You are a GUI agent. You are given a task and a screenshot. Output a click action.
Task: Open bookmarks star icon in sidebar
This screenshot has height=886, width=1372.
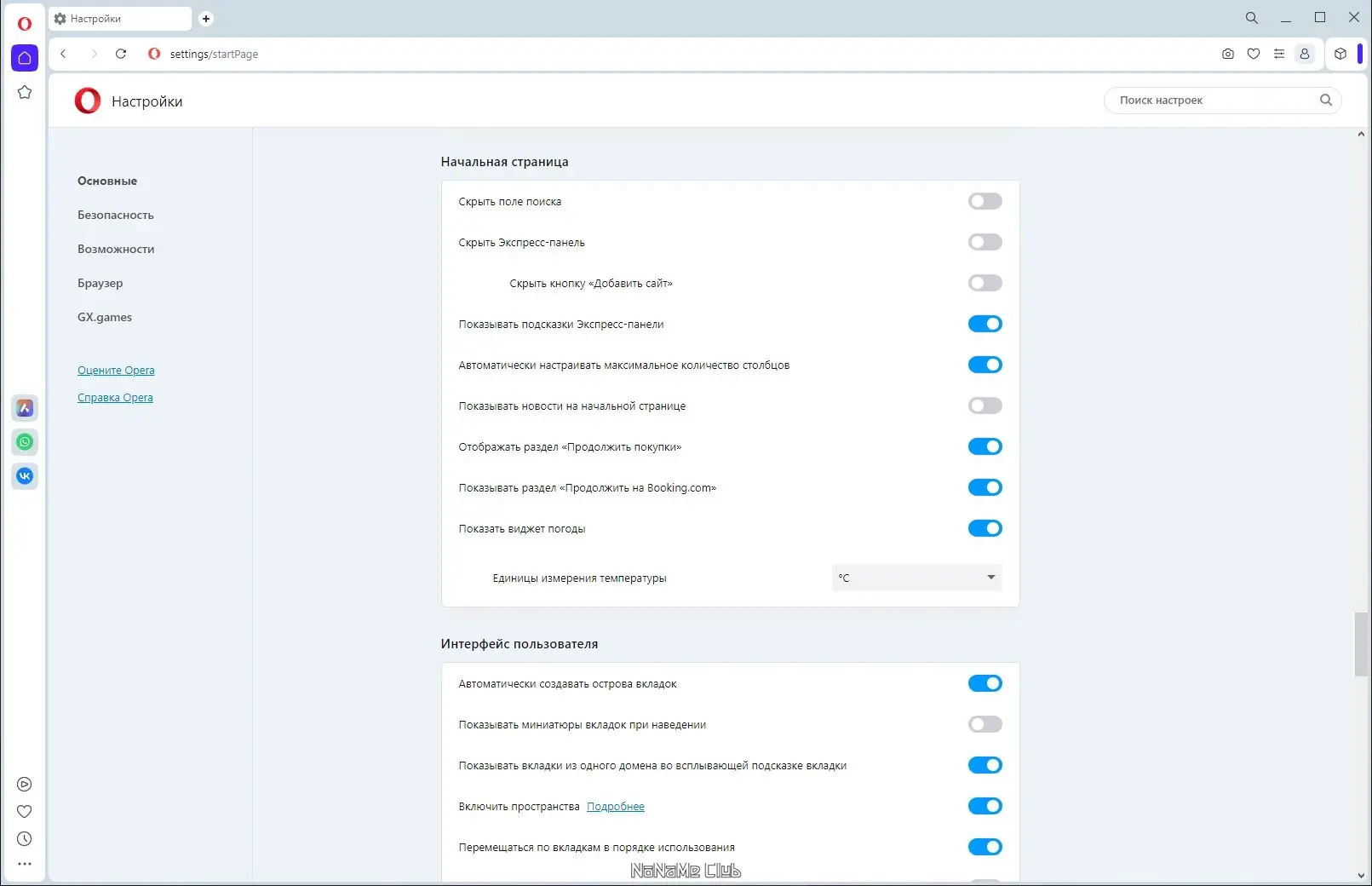25,92
